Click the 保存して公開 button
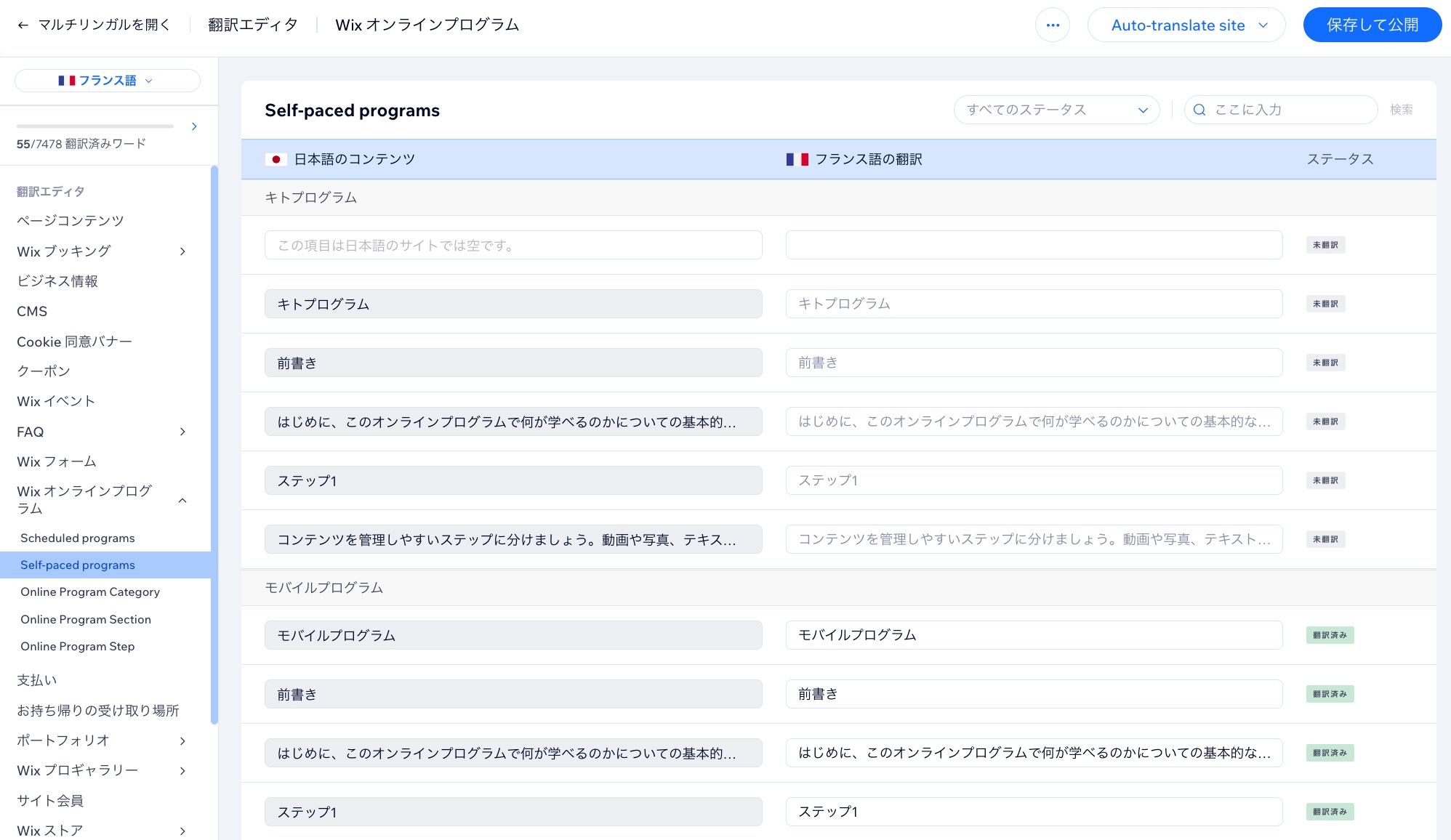This screenshot has height=840, width=1451. click(1372, 25)
